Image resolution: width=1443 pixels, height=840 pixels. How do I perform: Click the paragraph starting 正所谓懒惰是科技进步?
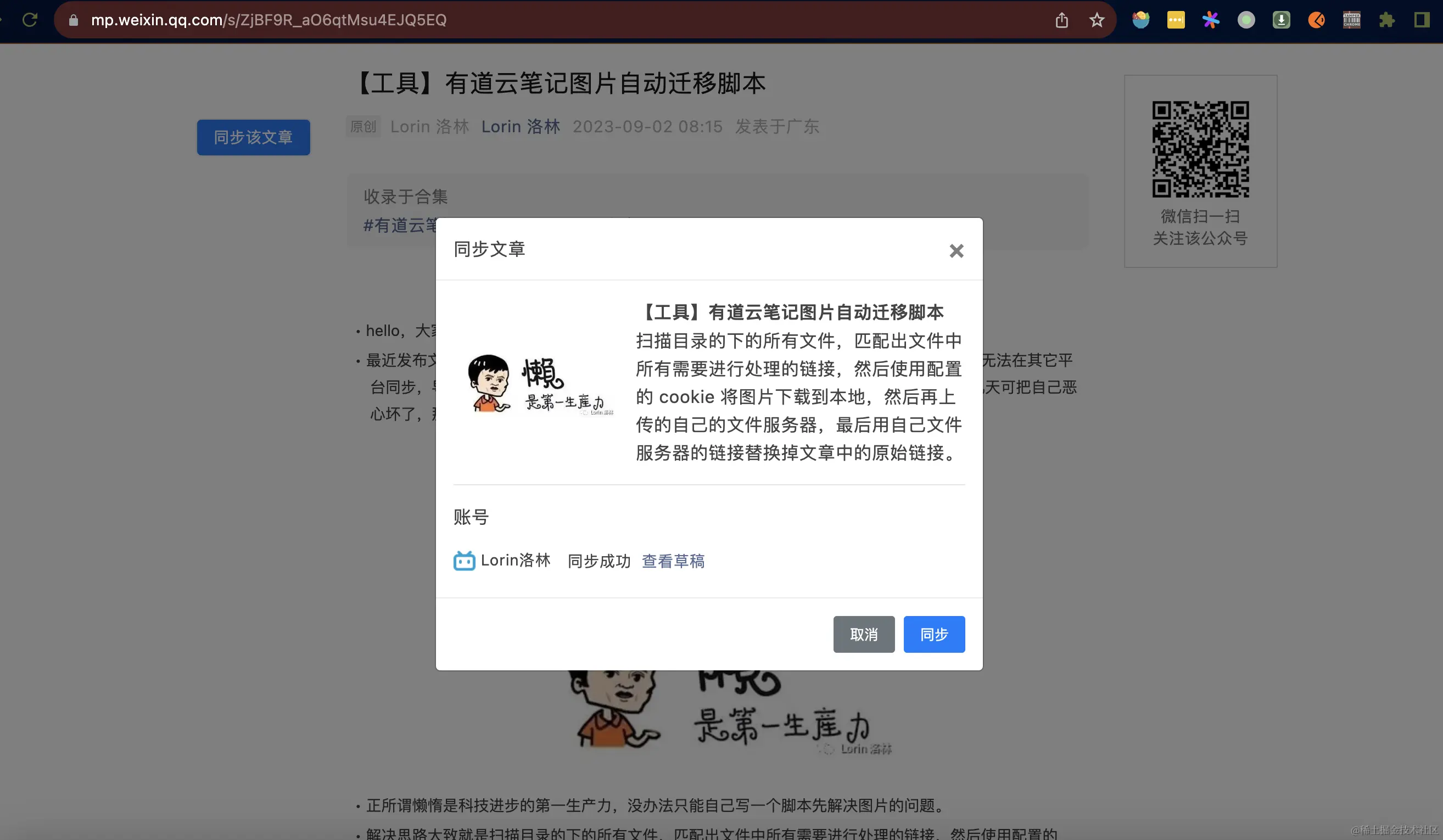(x=657, y=805)
